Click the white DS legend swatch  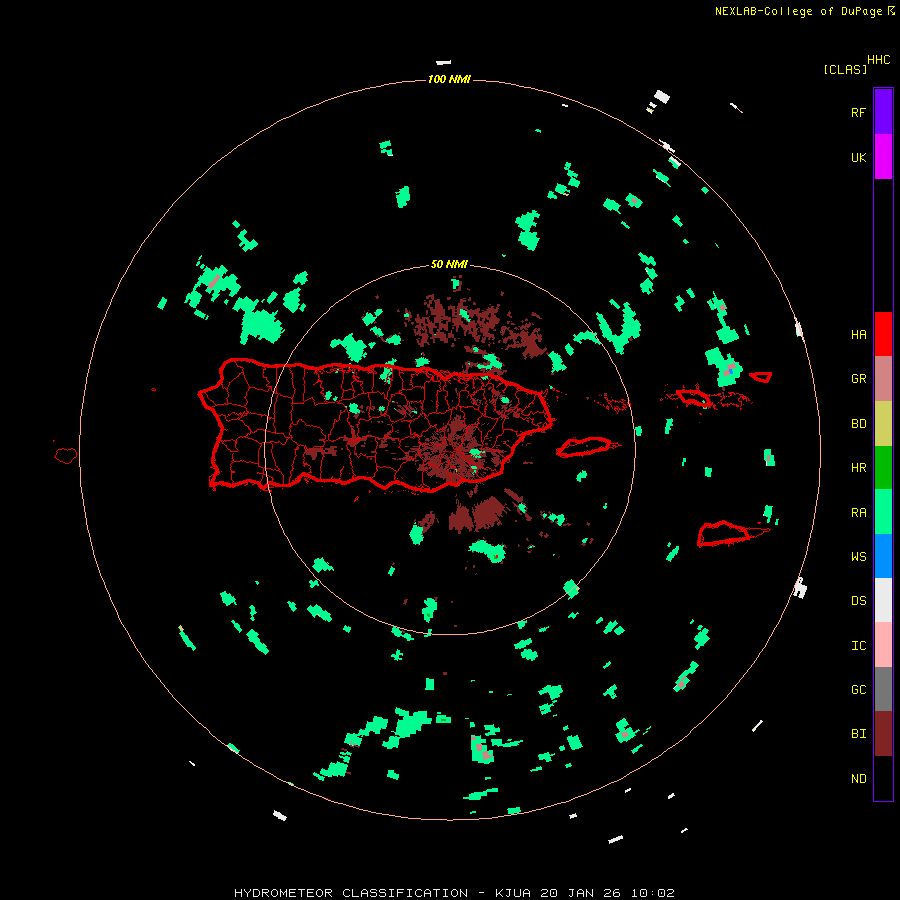coord(883,600)
